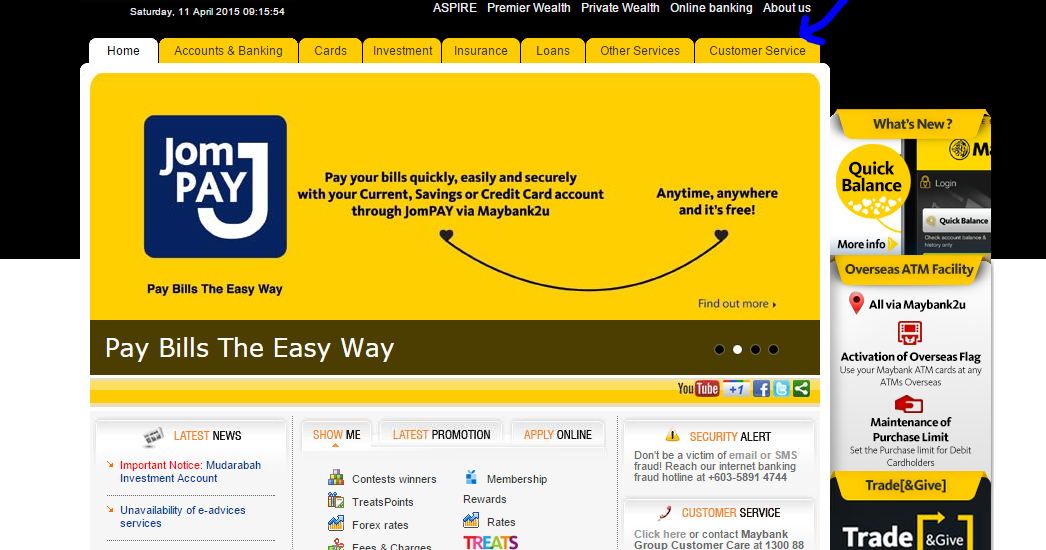This screenshot has width=1046, height=550.
Task: Click the Membership Rewards icon
Action: pos(471,477)
